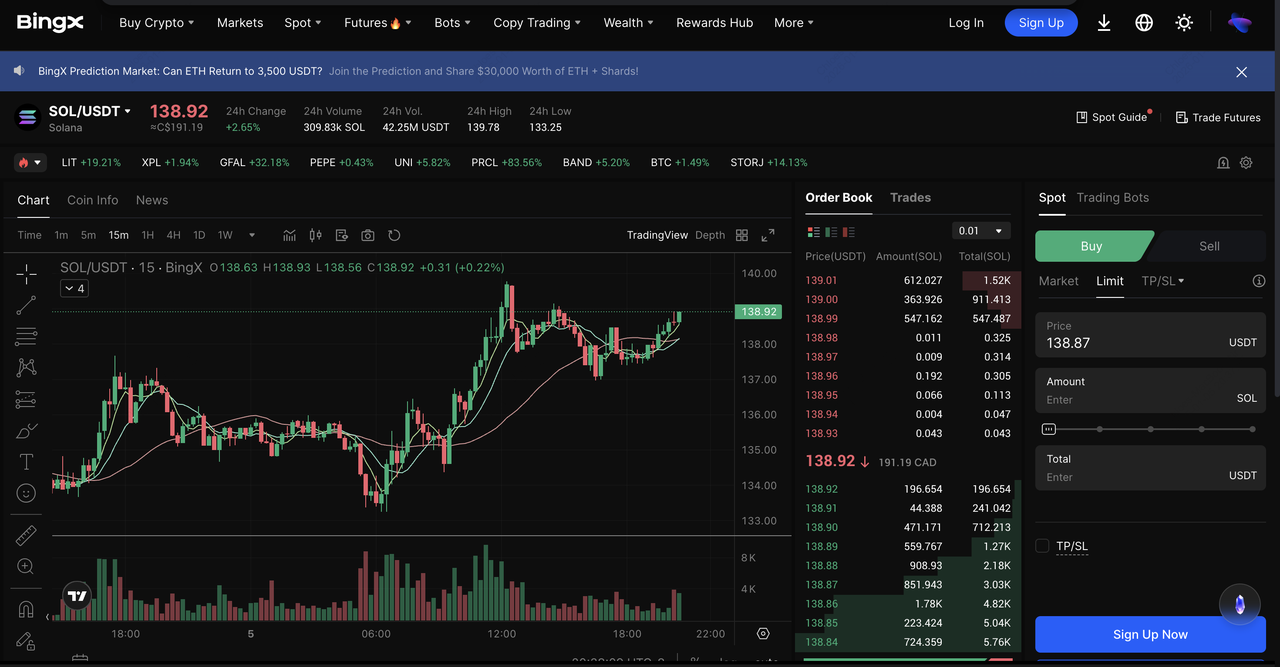Open the Text annotation tool
The image size is (1280, 667).
click(25, 461)
